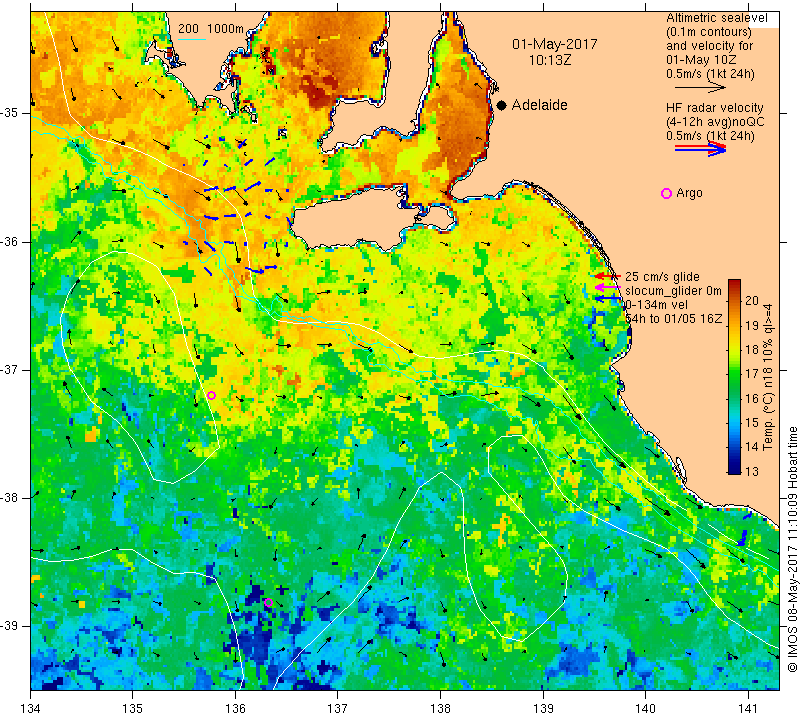Click the -39 latitude axis label
Image resolution: width=800 pixels, height=720 pixels.
pyautogui.click(x=10, y=626)
